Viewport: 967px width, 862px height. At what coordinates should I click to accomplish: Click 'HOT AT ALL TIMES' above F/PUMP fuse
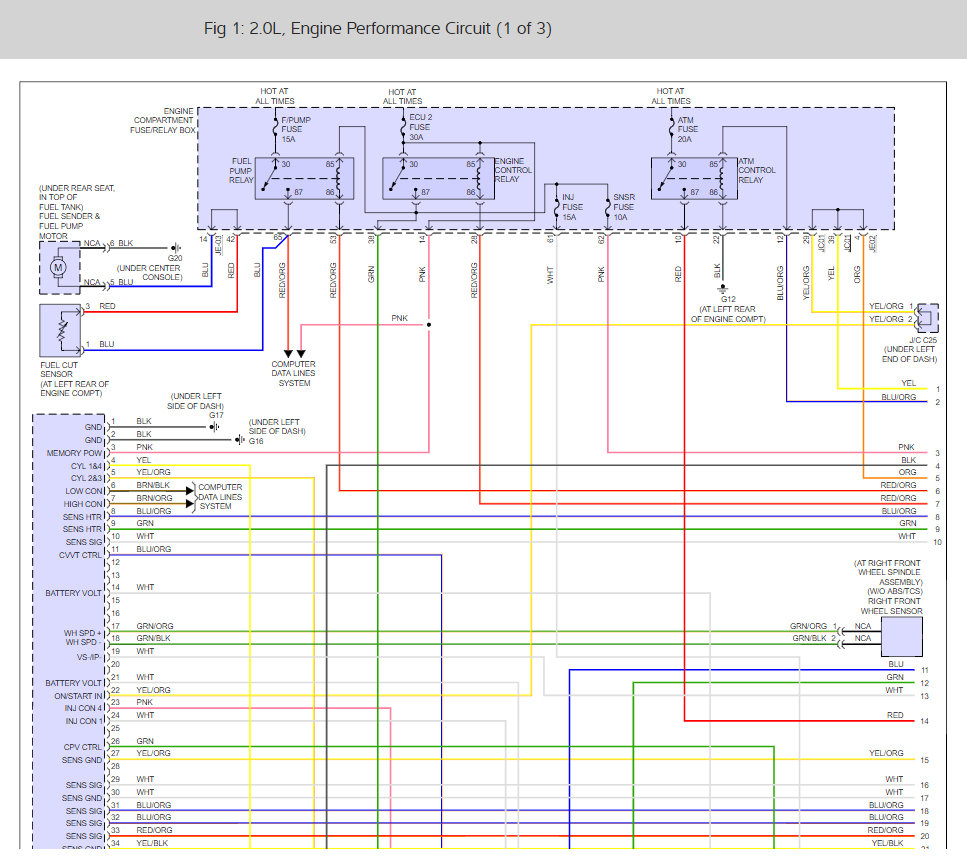[x=274, y=96]
